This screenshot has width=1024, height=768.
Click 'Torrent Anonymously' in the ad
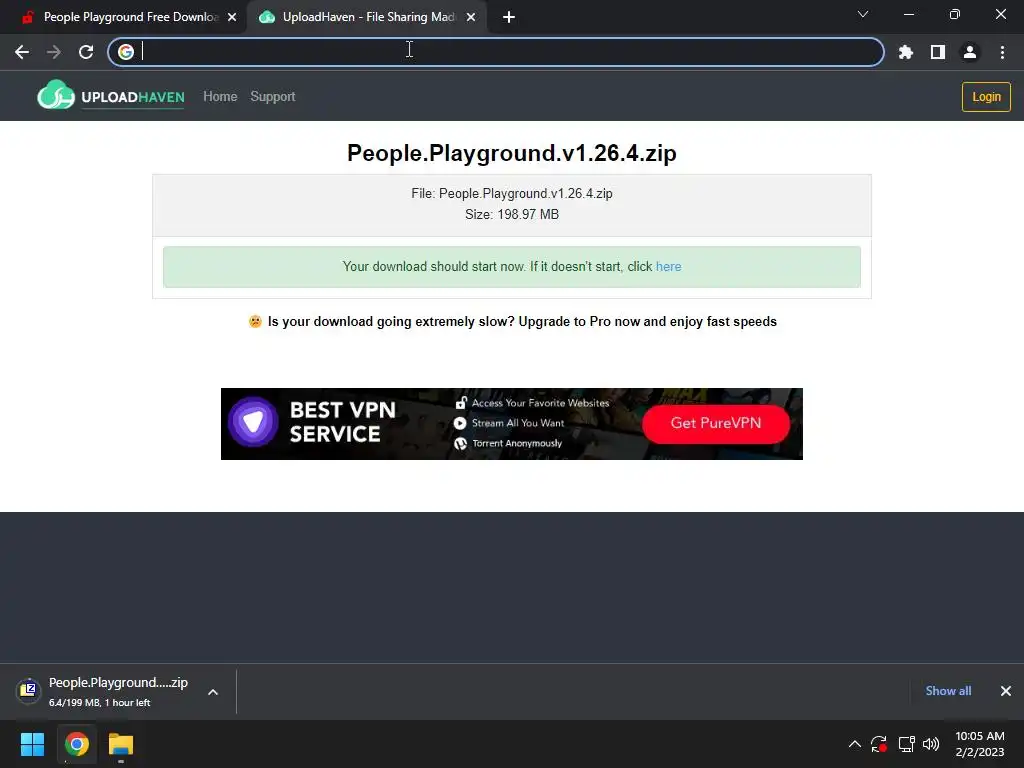tap(517, 443)
